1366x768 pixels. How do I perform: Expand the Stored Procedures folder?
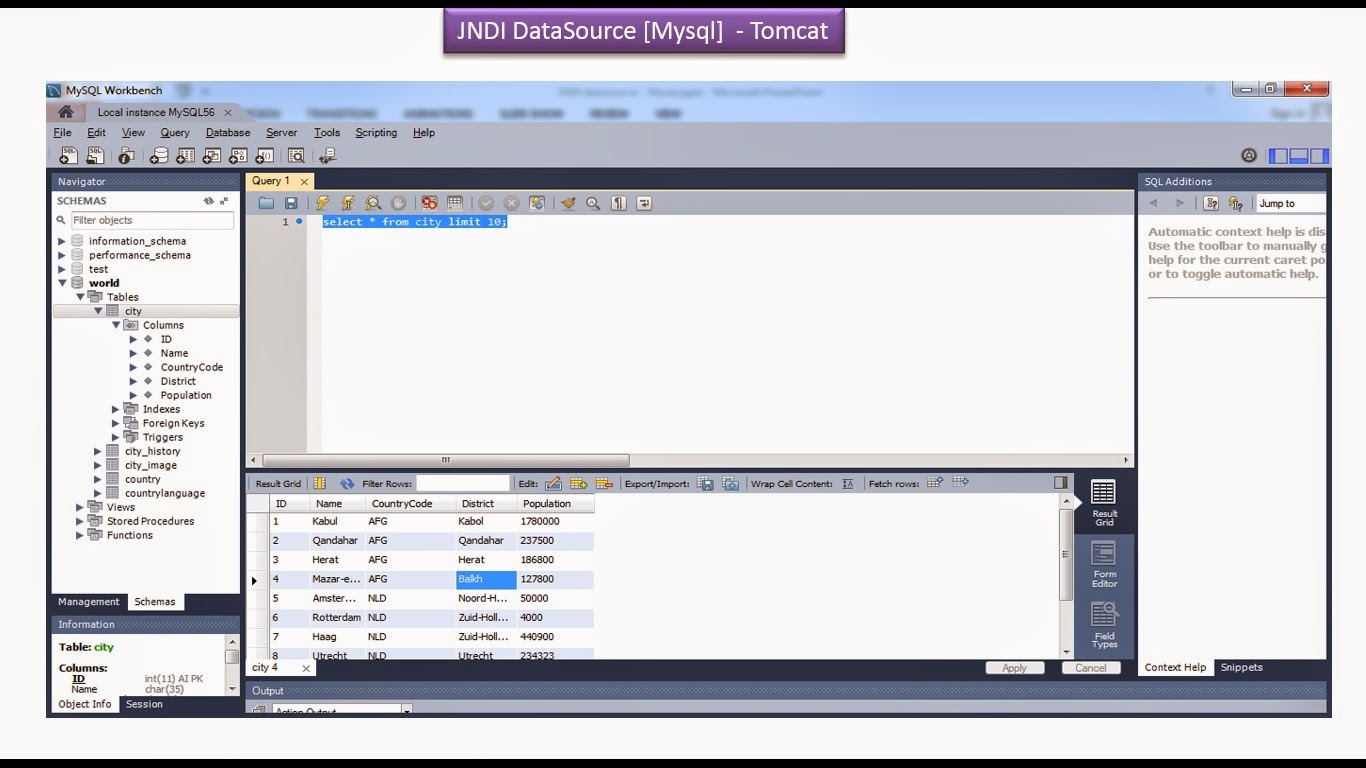tap(80, 521)
